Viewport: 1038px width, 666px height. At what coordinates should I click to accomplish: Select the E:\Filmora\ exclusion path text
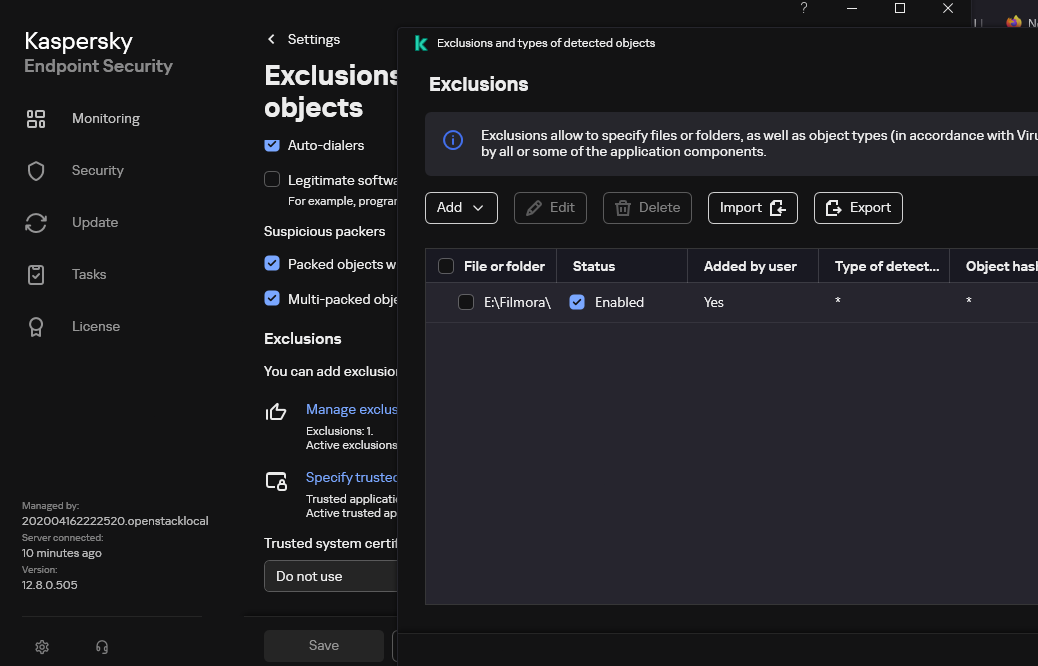518,303
